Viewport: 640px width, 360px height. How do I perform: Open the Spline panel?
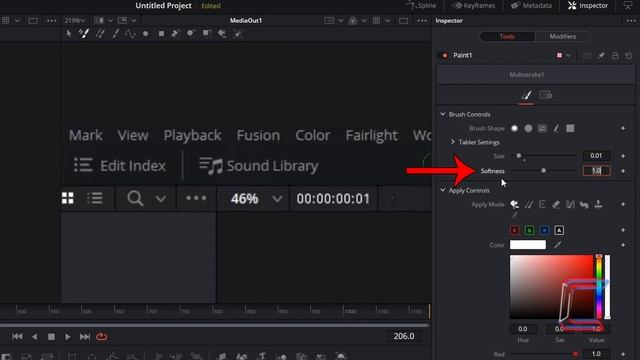pyautogui.click(x=422, y=5)
